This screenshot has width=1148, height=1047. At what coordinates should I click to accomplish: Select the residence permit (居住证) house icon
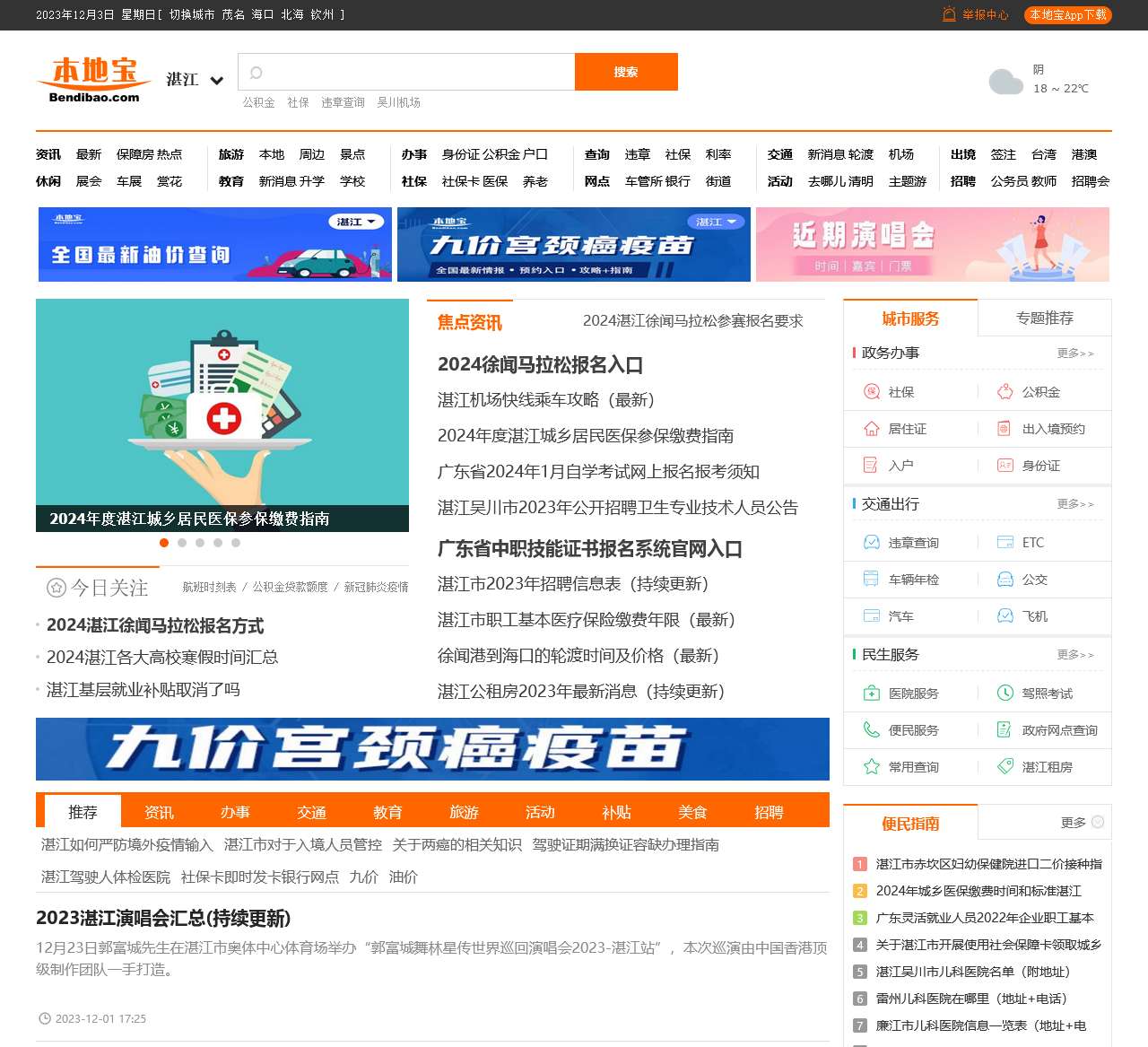point(871,429)
